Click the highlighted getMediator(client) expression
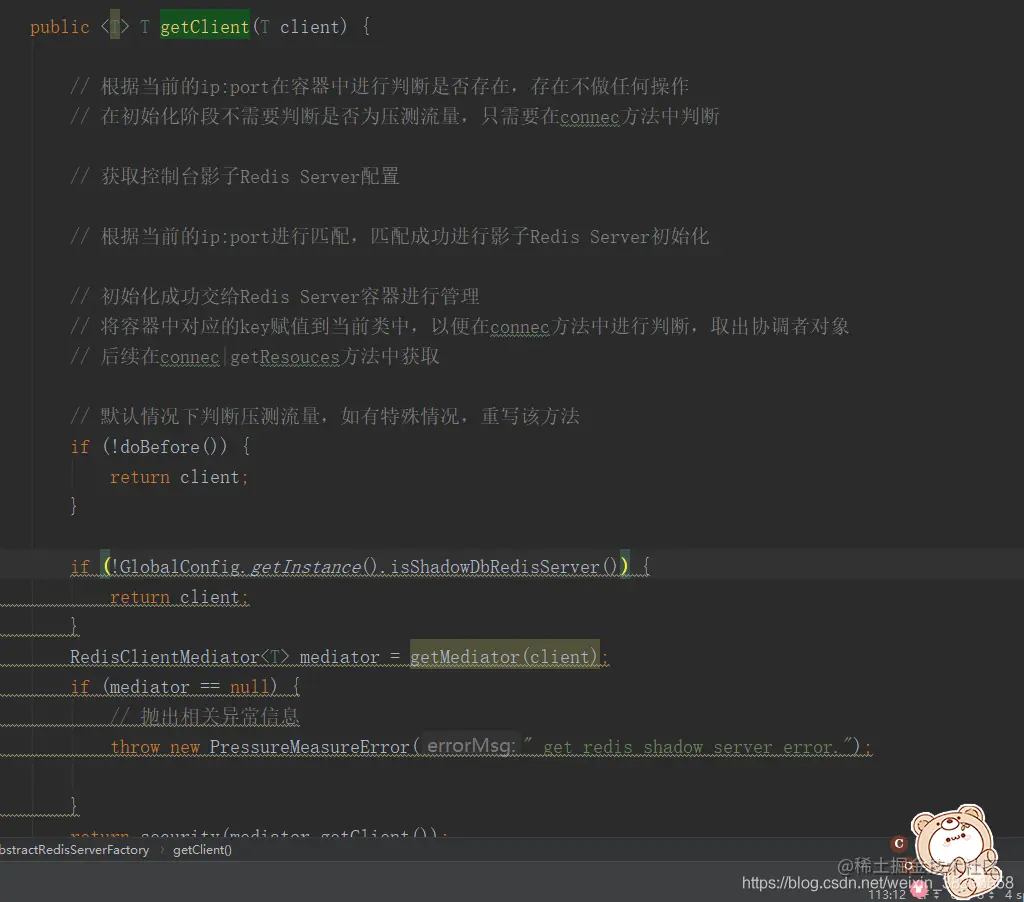The width and height of the screenshot is (1024, 902). 505,656
